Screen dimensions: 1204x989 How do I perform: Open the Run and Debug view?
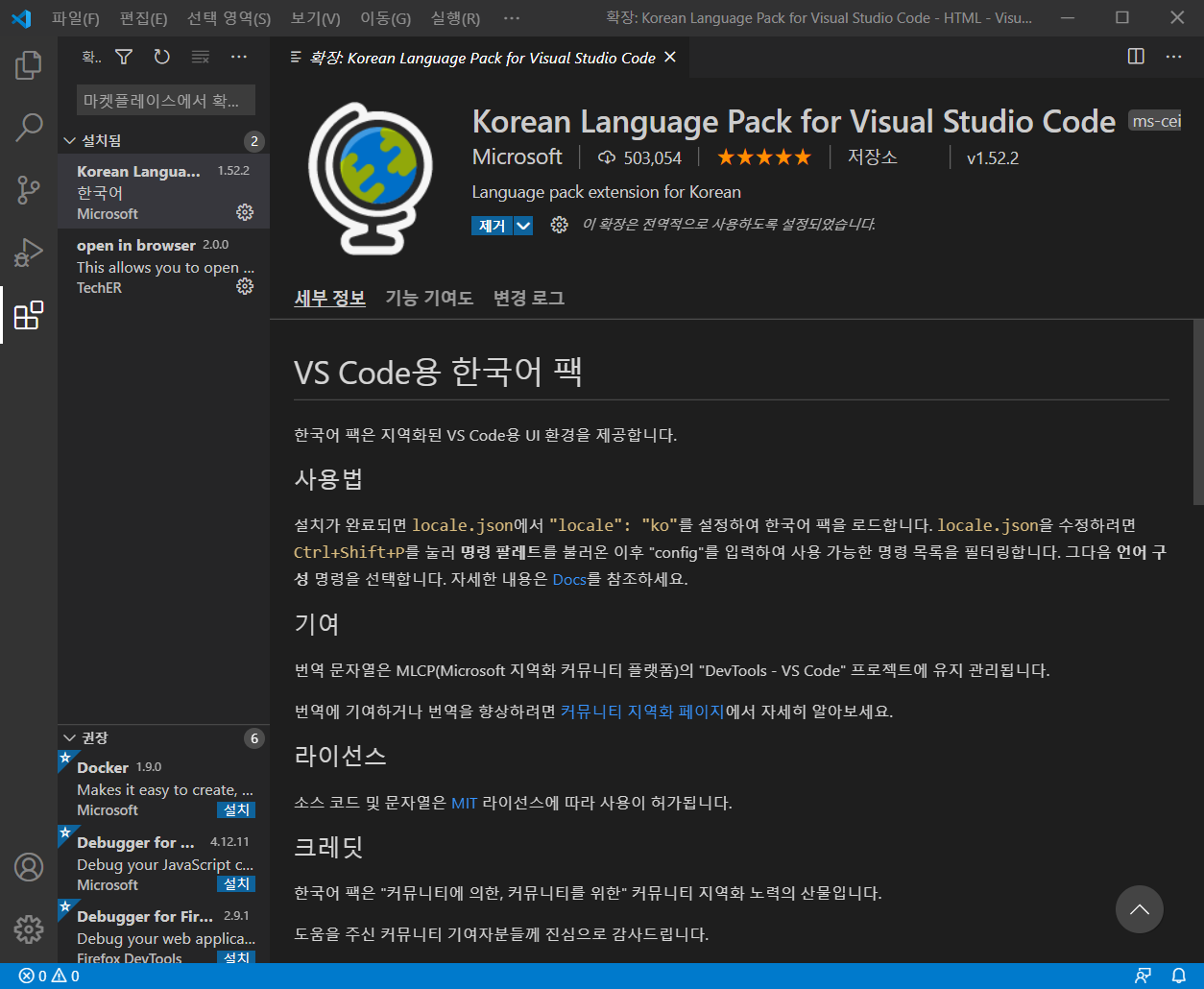coord(29,253)
